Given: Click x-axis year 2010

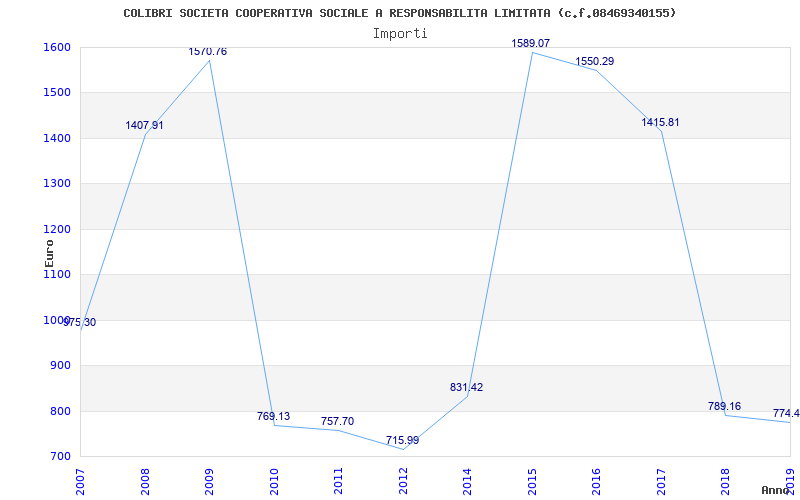Looking at the screenshot, I should point(273,481).
